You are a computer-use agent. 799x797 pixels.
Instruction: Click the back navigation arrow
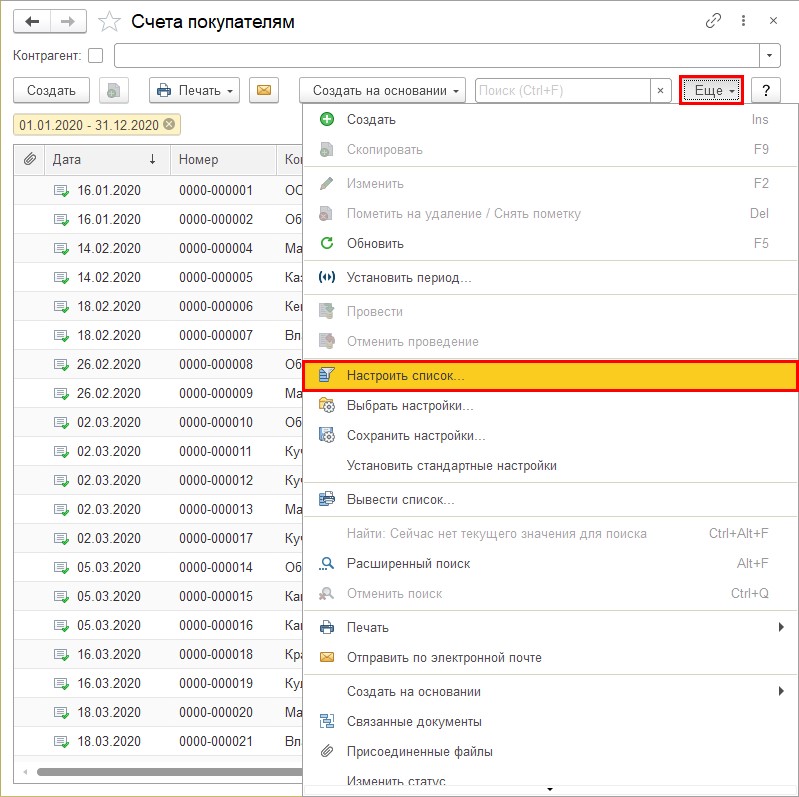pos(31,21)
